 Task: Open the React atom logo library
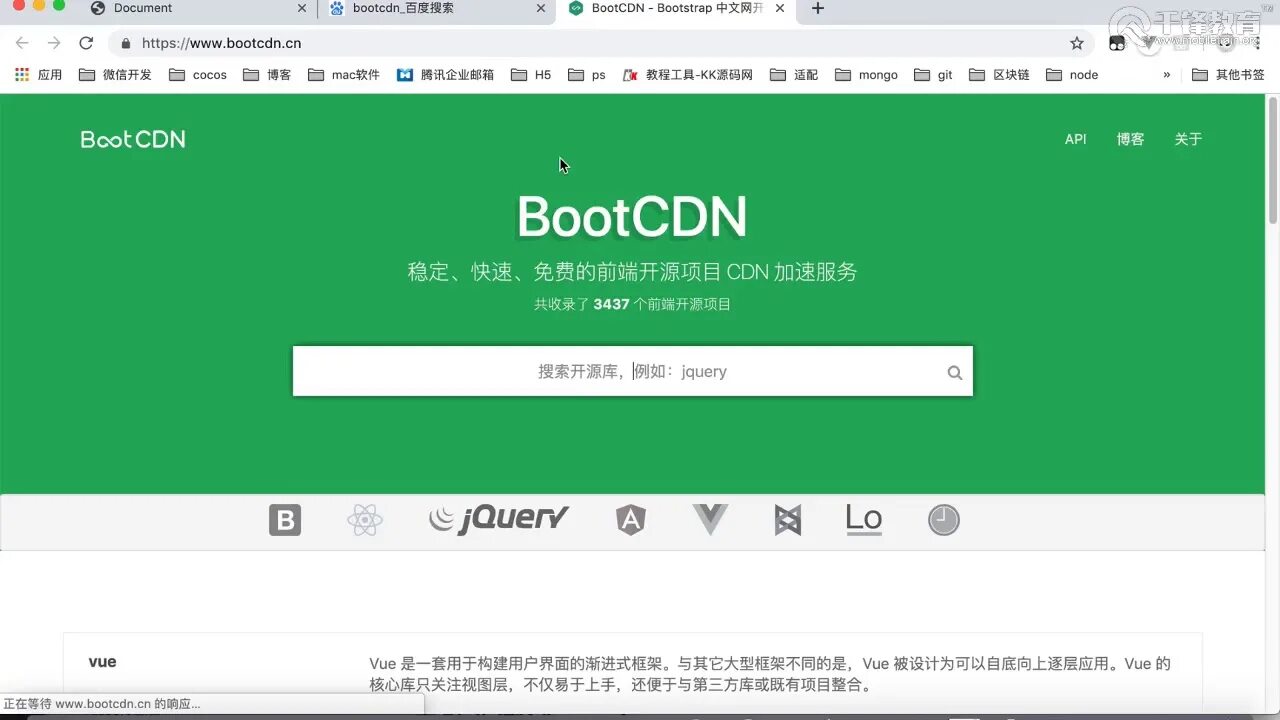(365, 520)
